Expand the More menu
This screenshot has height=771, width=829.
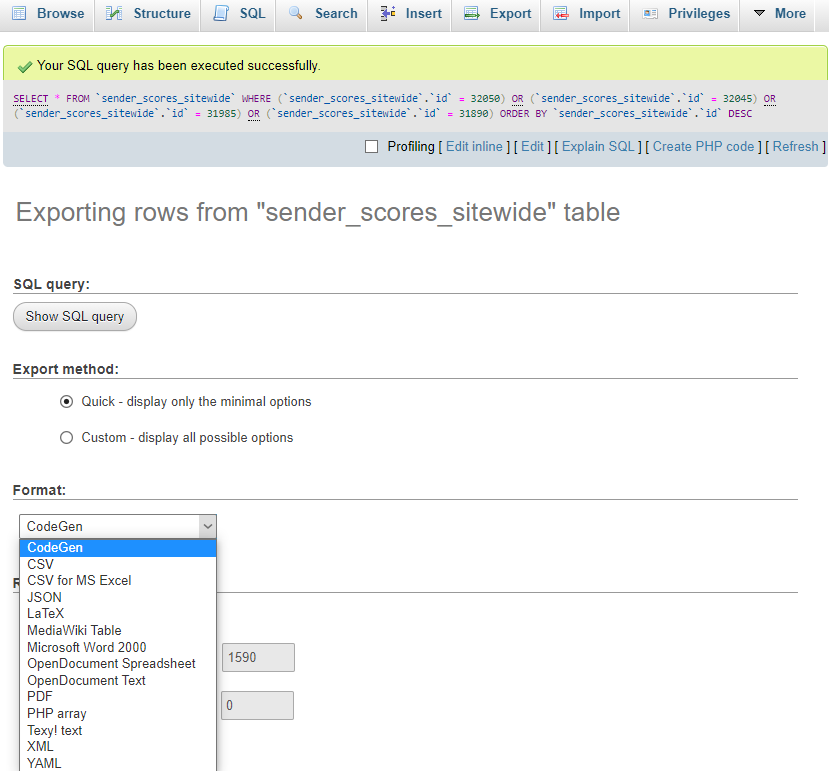[x=779, y=14]
